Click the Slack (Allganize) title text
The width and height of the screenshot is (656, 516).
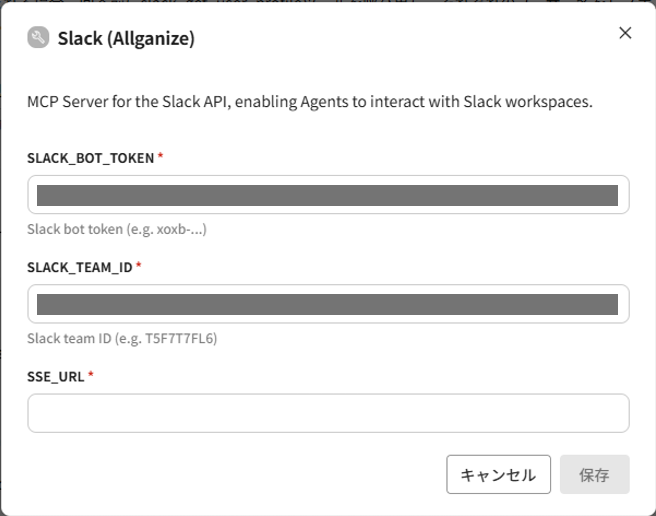pyautogui.click(x=126, y=39)
